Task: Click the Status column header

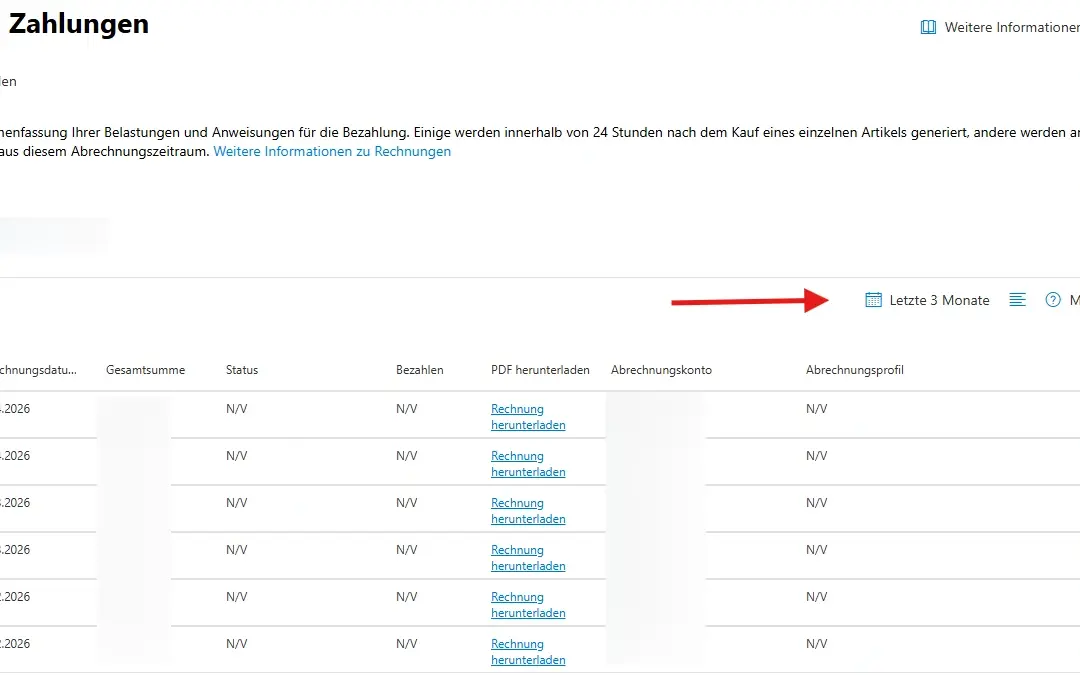Action: [242, 369]
